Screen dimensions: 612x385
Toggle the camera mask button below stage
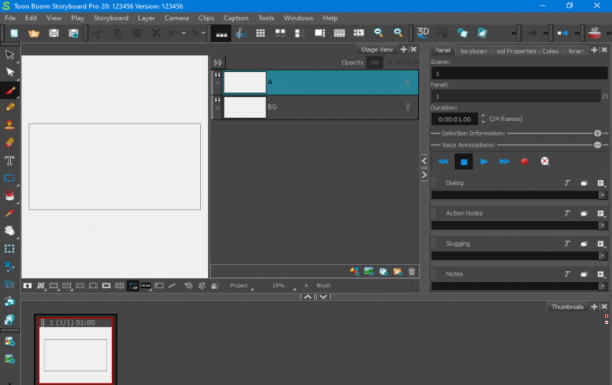pyautogui.click(x=106, y=286)
